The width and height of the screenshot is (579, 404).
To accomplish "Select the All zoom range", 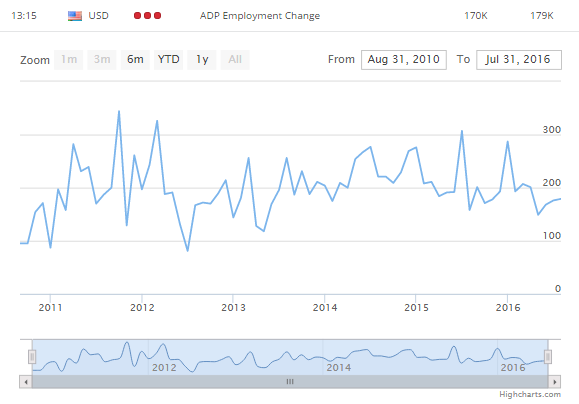I will pyautogui.click(x=235, y=59).
